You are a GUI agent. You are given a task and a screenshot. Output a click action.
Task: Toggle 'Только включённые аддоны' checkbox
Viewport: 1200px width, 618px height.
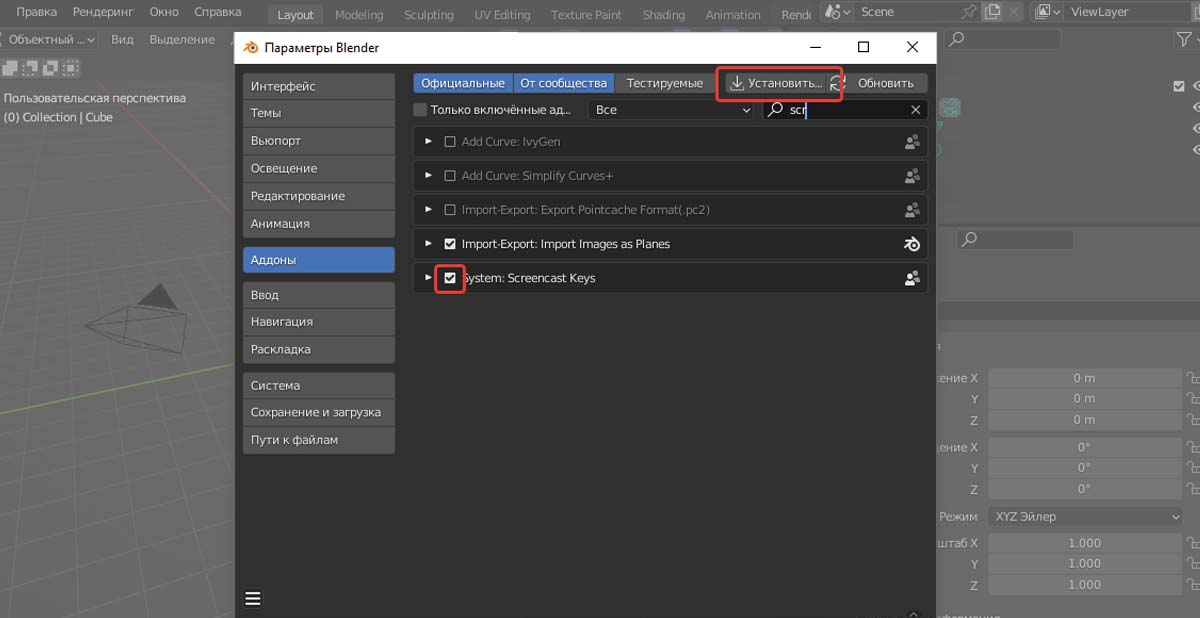pyautogui.click(x=420, y=110)
